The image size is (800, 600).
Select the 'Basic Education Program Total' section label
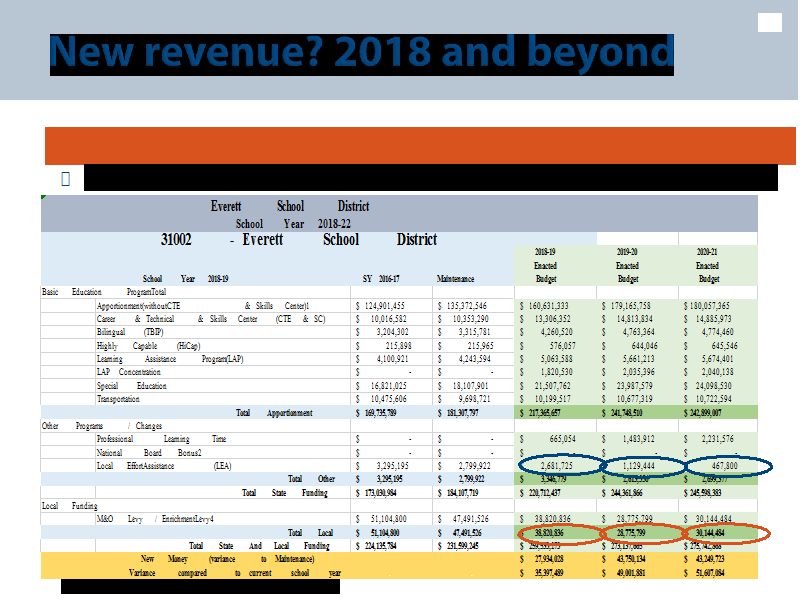(104, 292)
